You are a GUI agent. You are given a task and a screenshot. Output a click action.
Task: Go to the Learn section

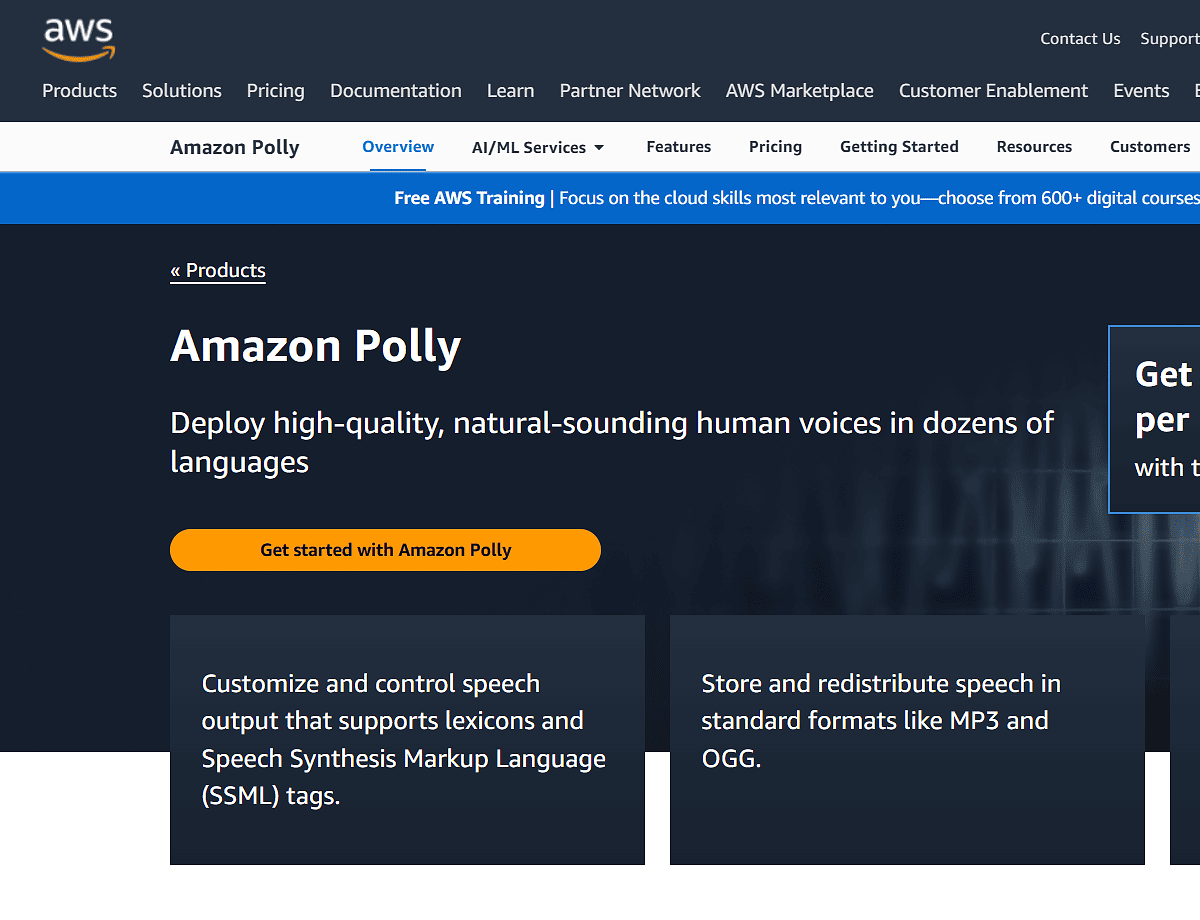510,90
